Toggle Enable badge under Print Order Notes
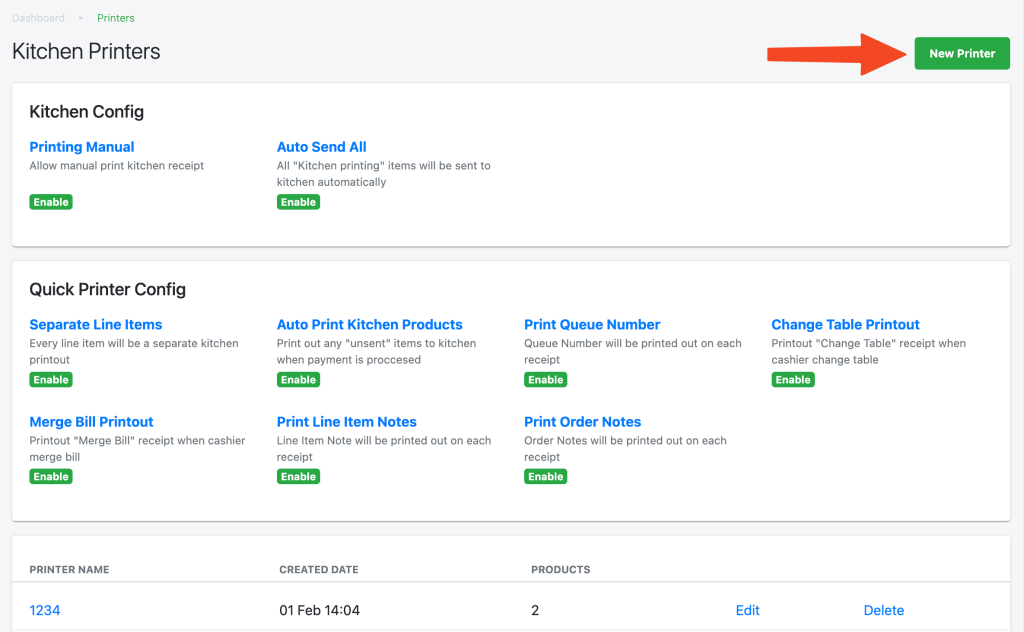 (545, 477)
